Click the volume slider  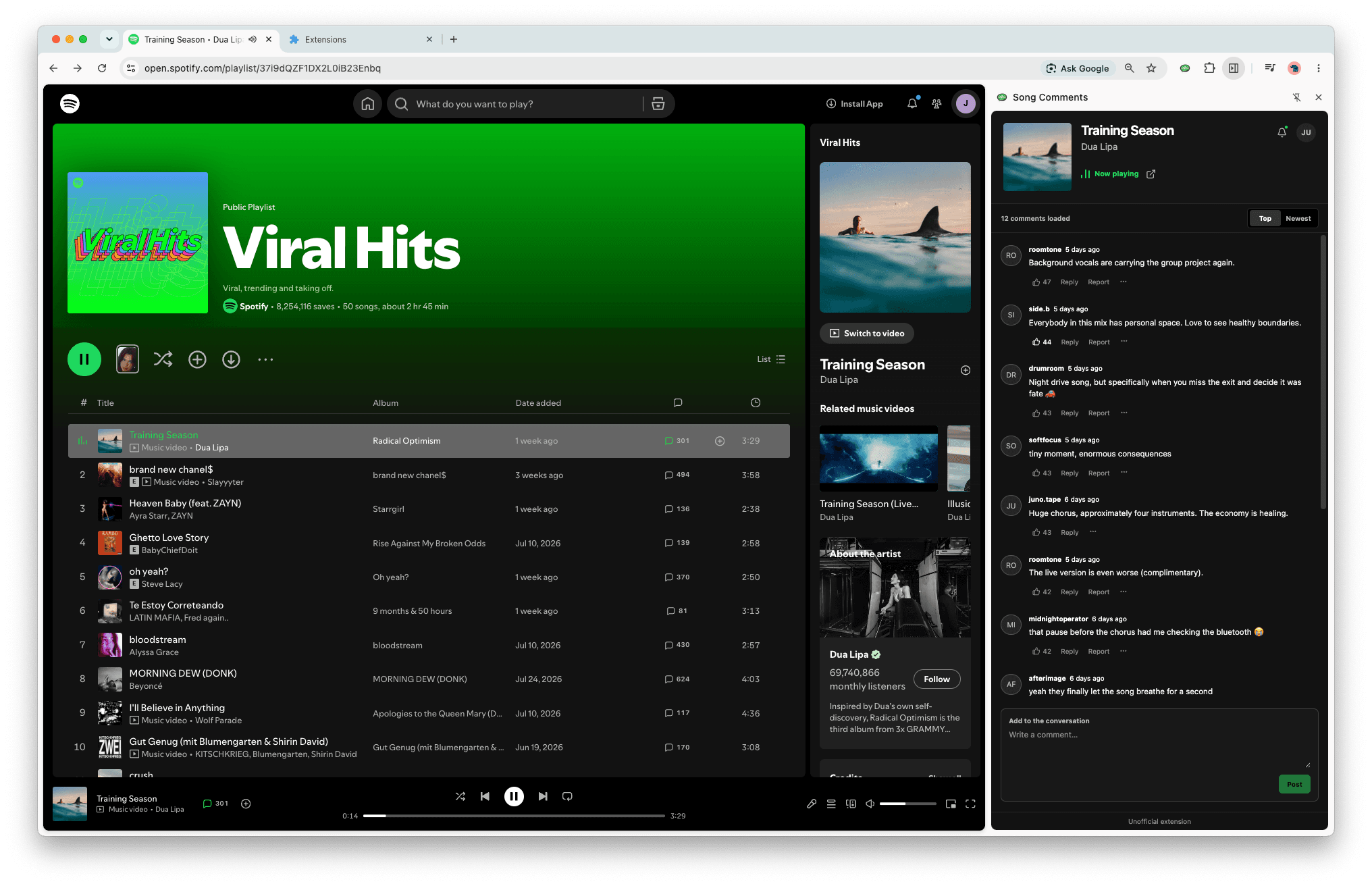pos(907,804)
